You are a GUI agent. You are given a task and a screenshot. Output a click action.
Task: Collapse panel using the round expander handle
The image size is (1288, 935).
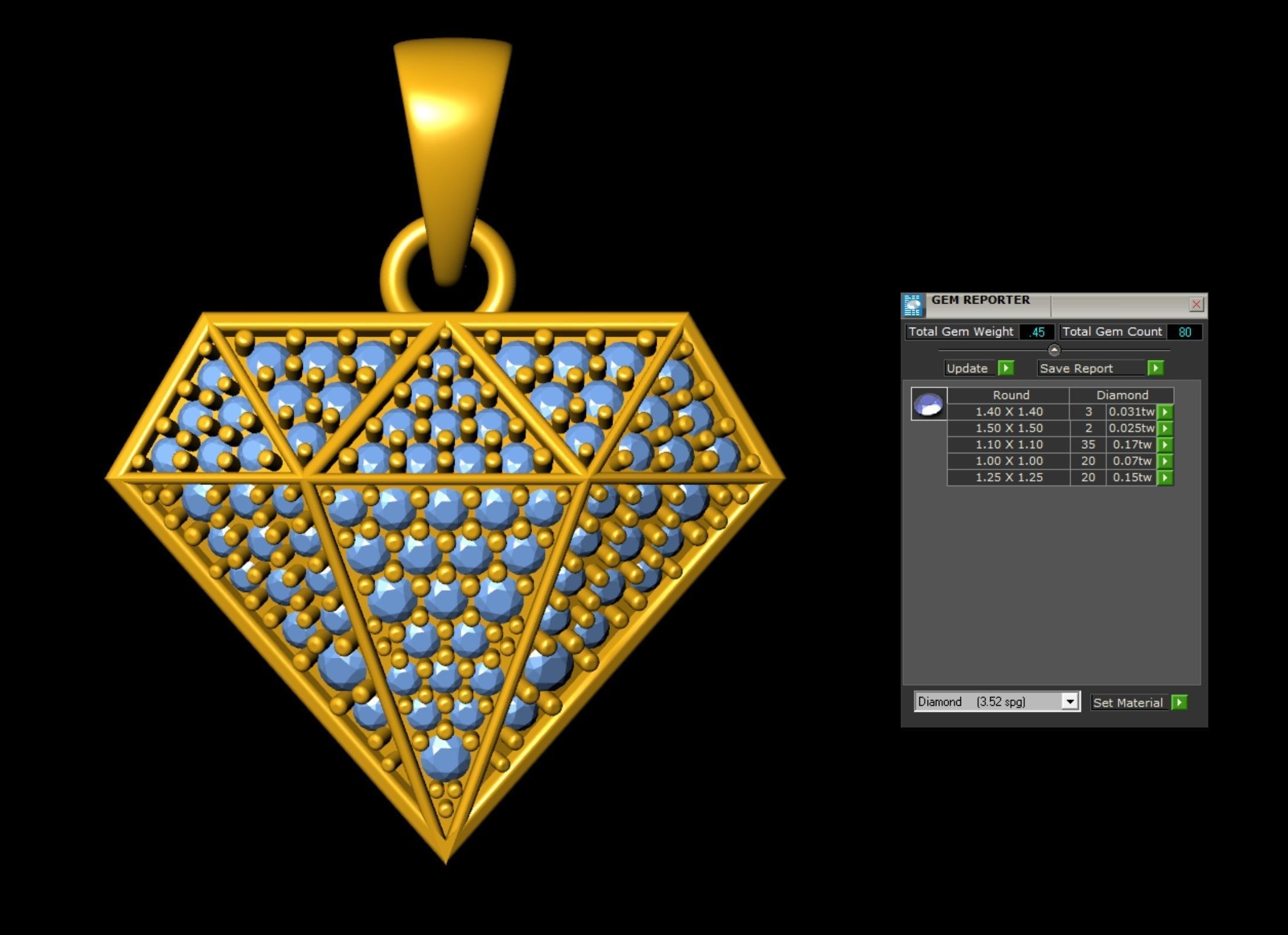[x=1054, y=350]
